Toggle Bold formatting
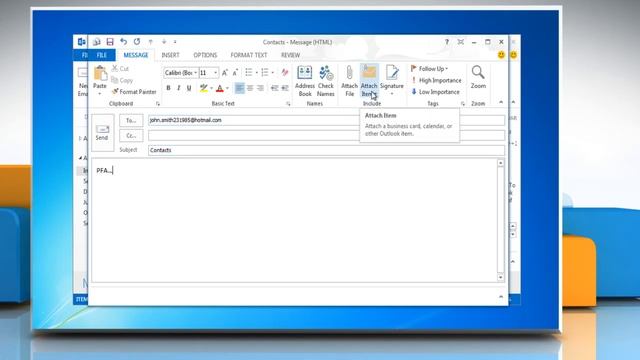 tap(168, 88)
